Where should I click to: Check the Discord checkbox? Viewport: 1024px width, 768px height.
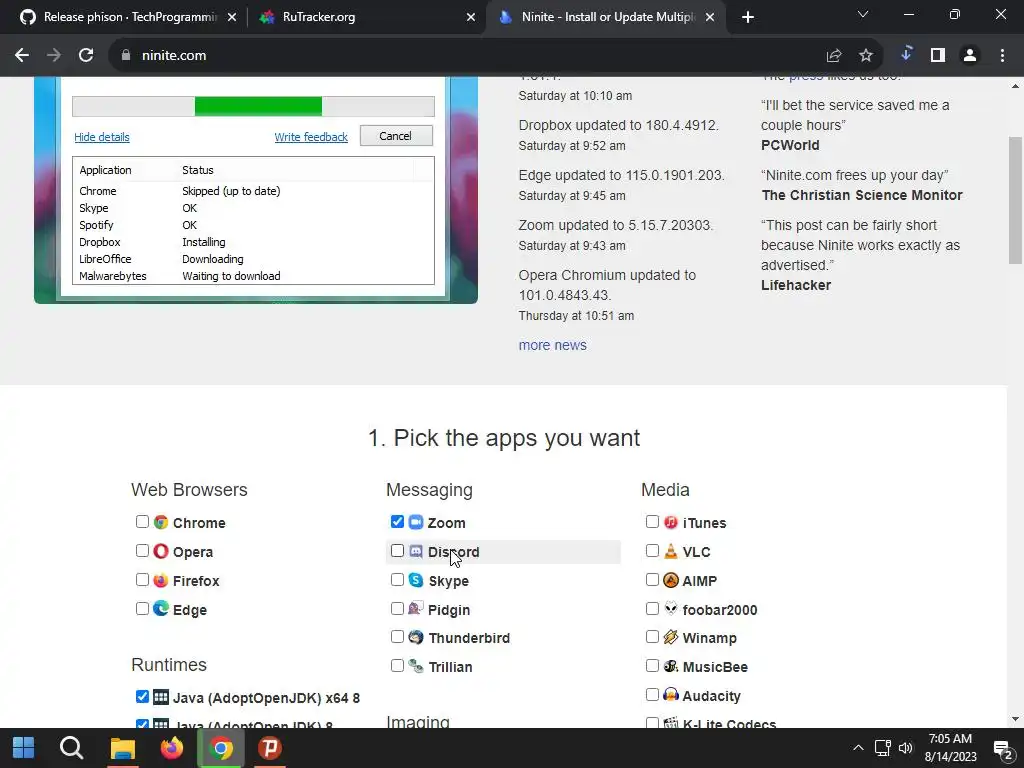click(397, 551)
